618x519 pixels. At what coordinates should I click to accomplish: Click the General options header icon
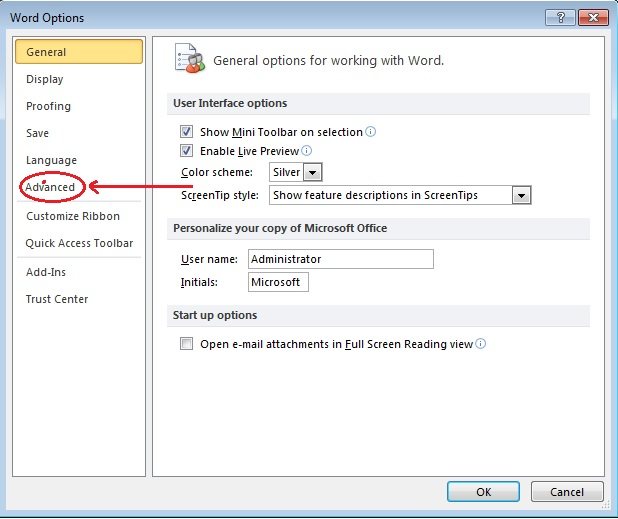click(190, 58)
